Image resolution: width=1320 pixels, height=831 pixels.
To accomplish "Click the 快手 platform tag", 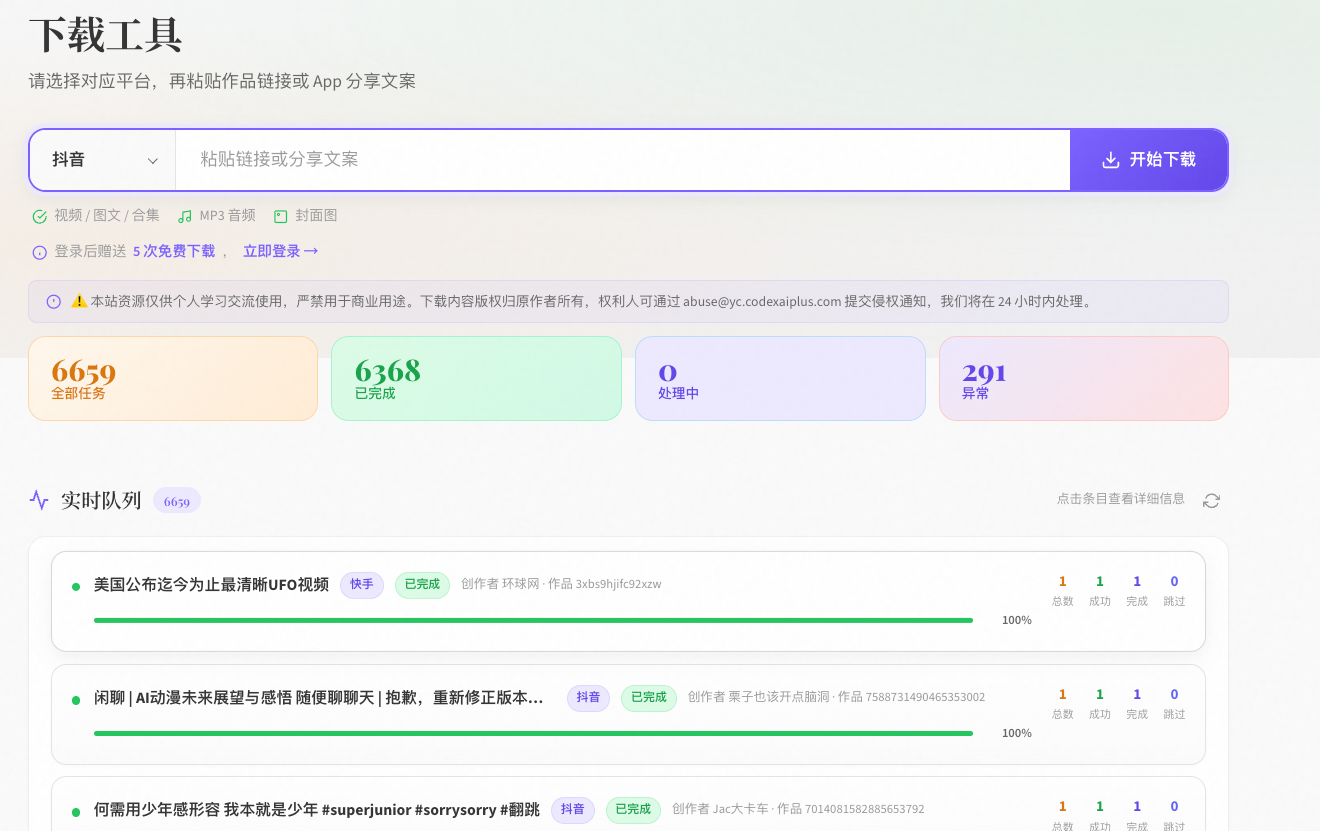I will [x=362, y=585].
